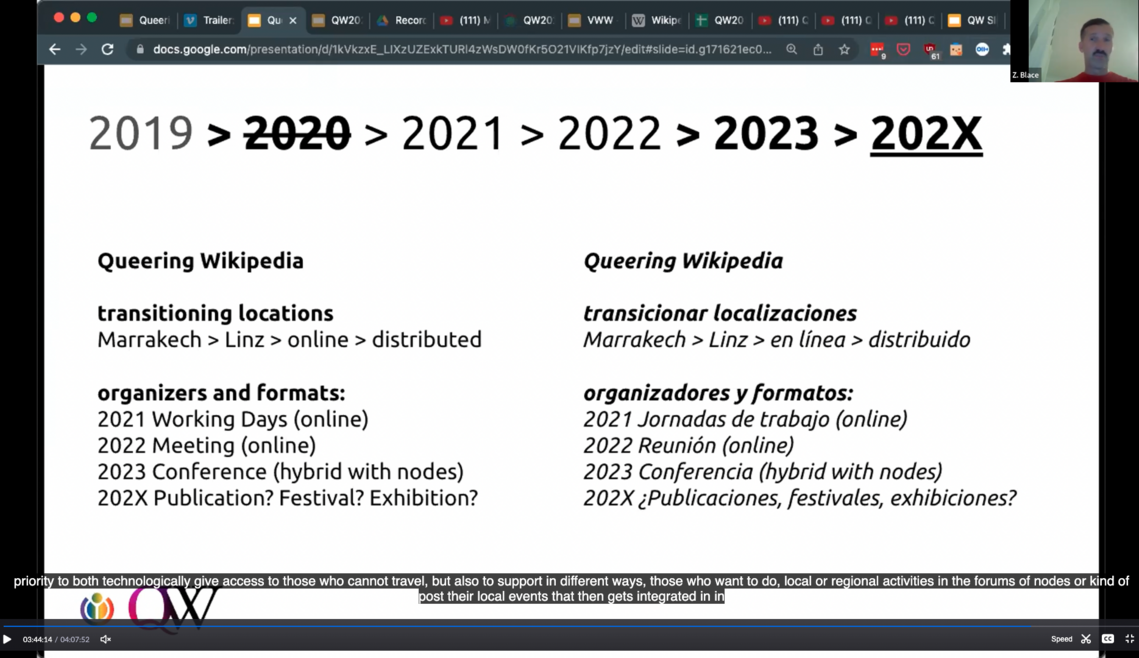Click the underlined 202X in the heading
This screenshot has height=658, width=1139.
[x=926, y=134]
